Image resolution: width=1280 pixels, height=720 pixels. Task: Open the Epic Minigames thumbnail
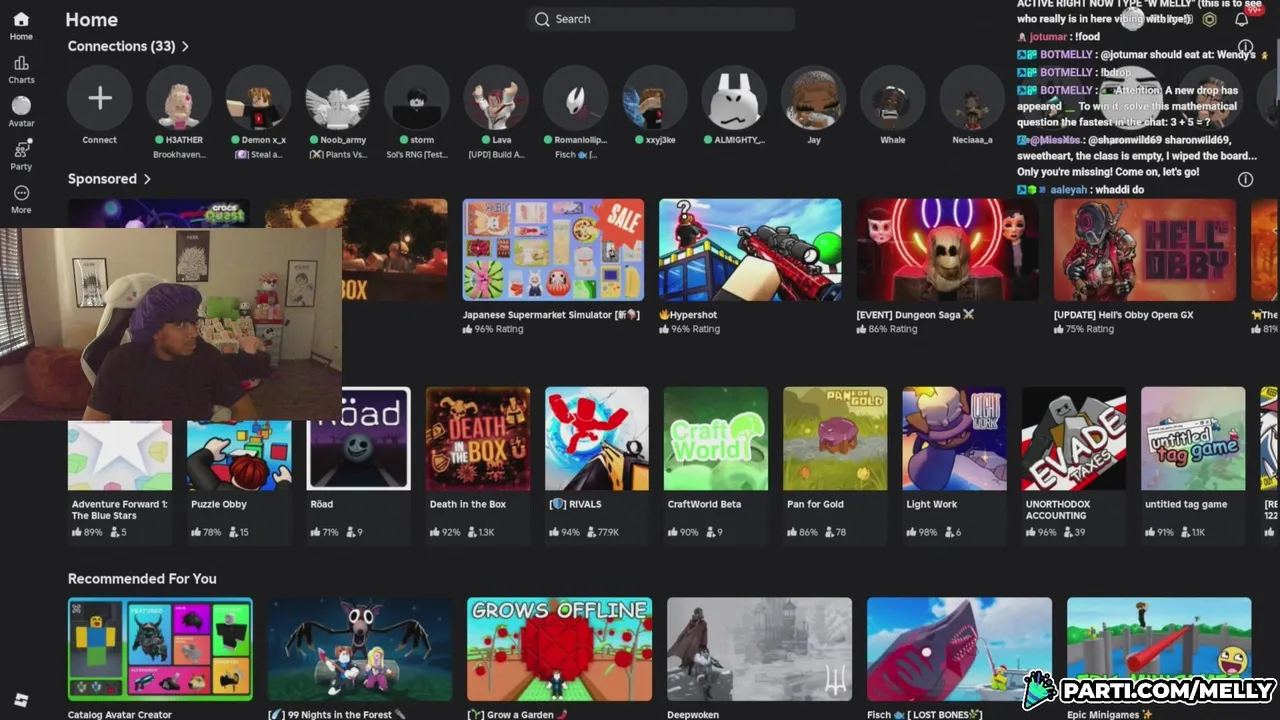[x=1159, y=649]
